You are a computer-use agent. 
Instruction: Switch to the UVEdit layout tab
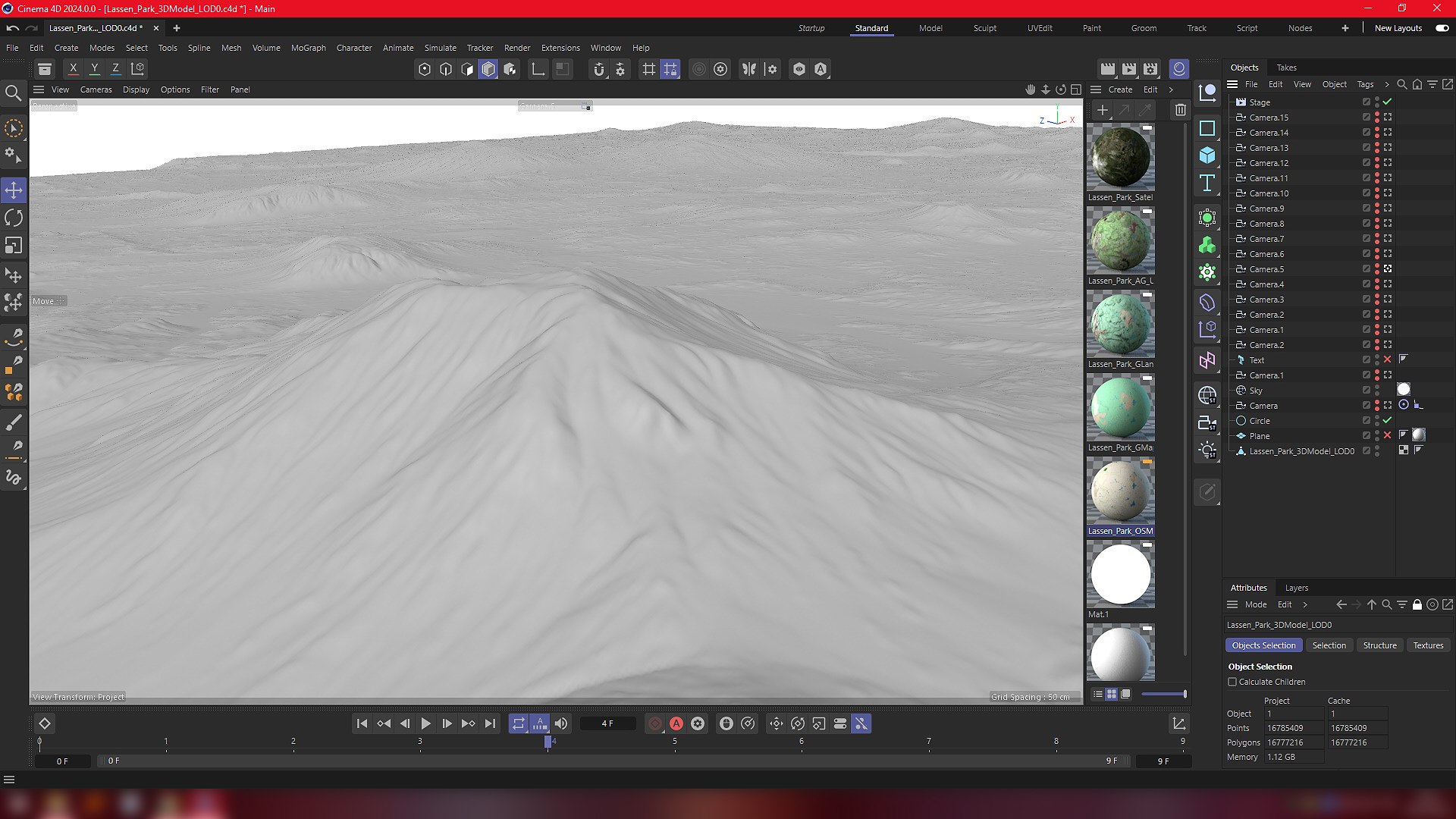coord(1040,28)
